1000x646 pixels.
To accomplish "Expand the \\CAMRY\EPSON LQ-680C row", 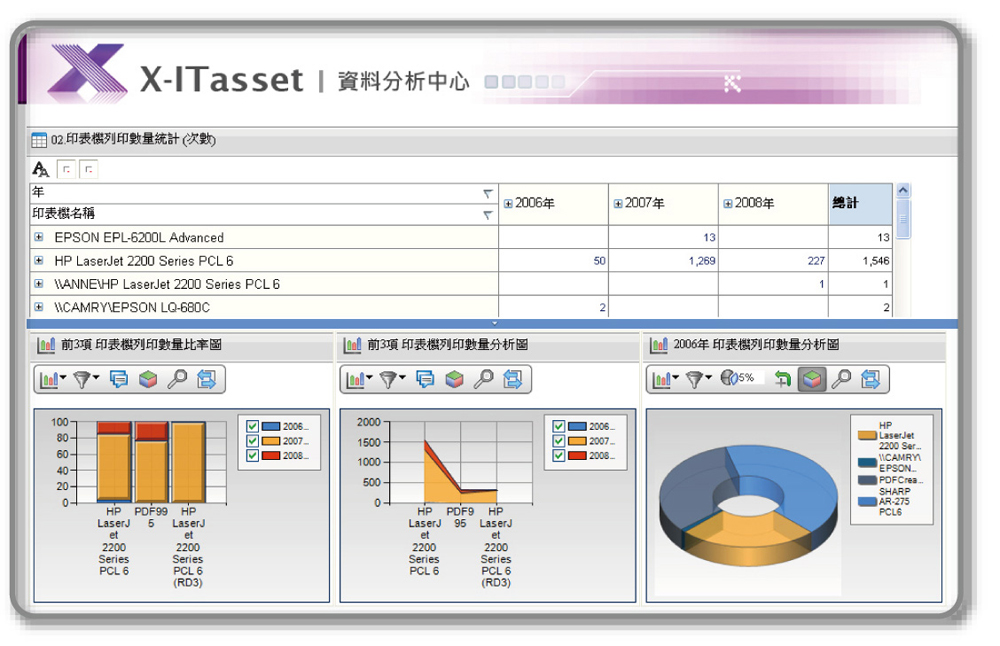I will 39,307.
